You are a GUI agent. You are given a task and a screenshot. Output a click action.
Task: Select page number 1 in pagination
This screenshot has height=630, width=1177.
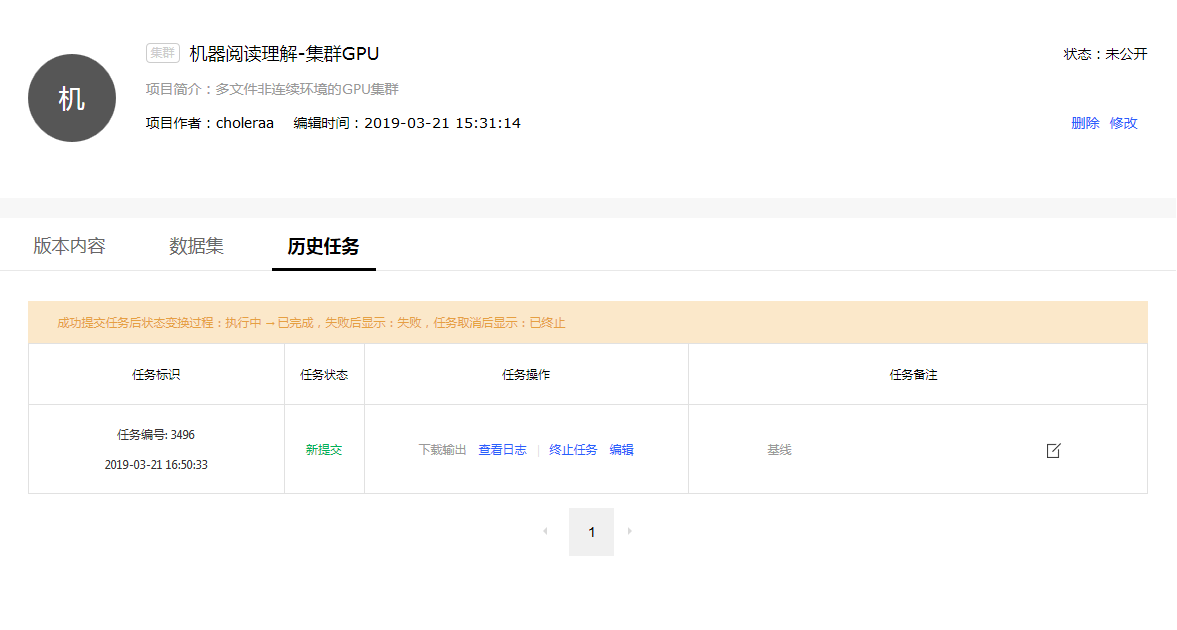[x=592, y=532]
